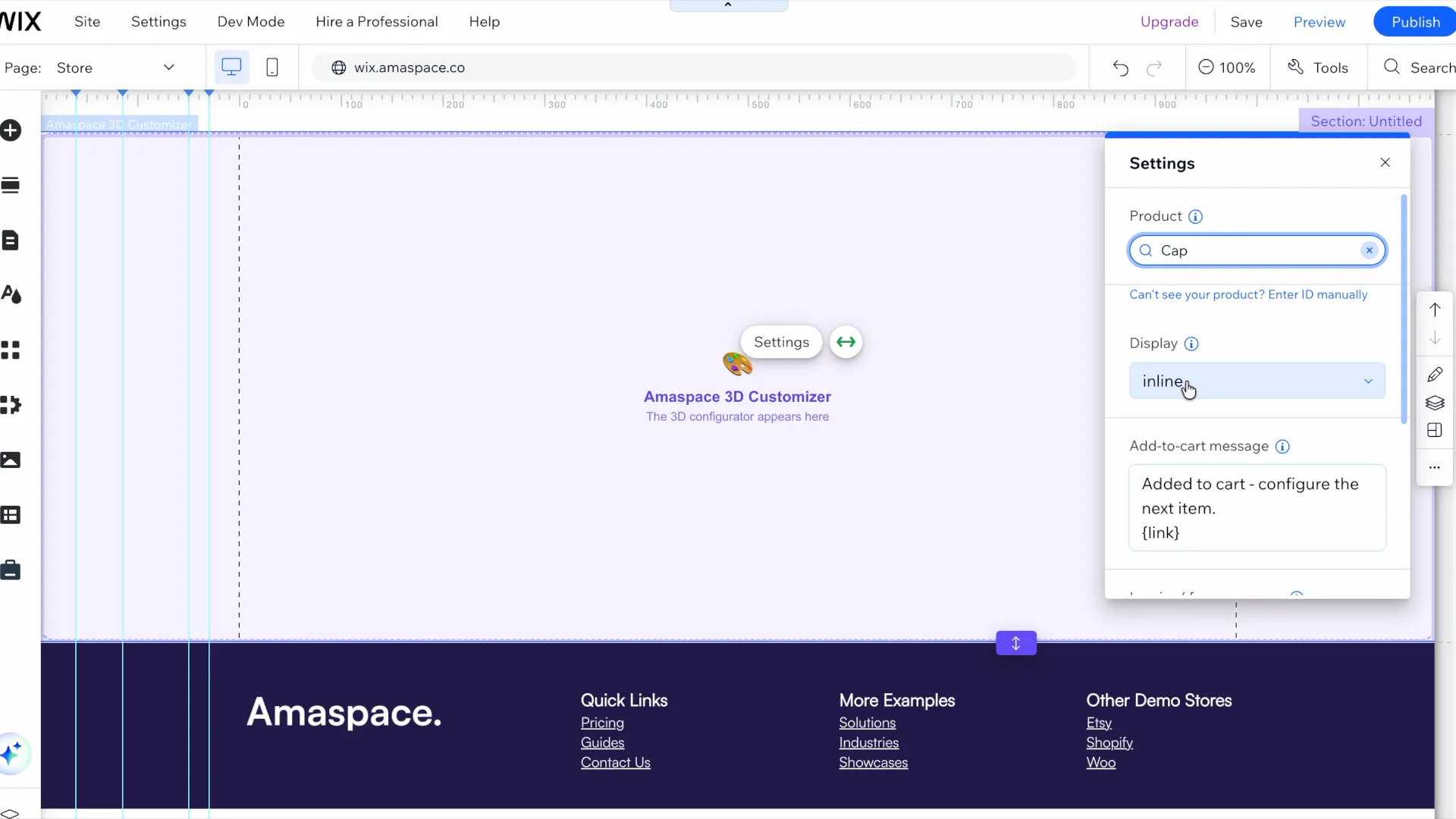The height and width of the screenshot is (819, 1456).
Task: Switch to mobile view icon
Action: tap(272, 67)
